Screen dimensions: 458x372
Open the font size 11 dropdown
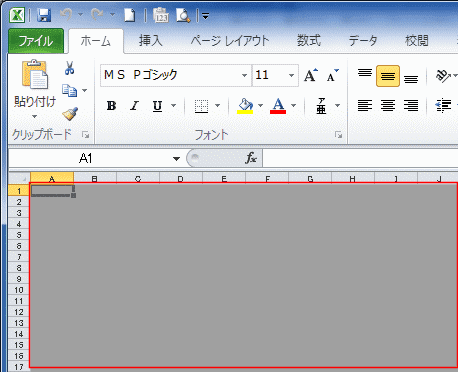click(291, 75)
